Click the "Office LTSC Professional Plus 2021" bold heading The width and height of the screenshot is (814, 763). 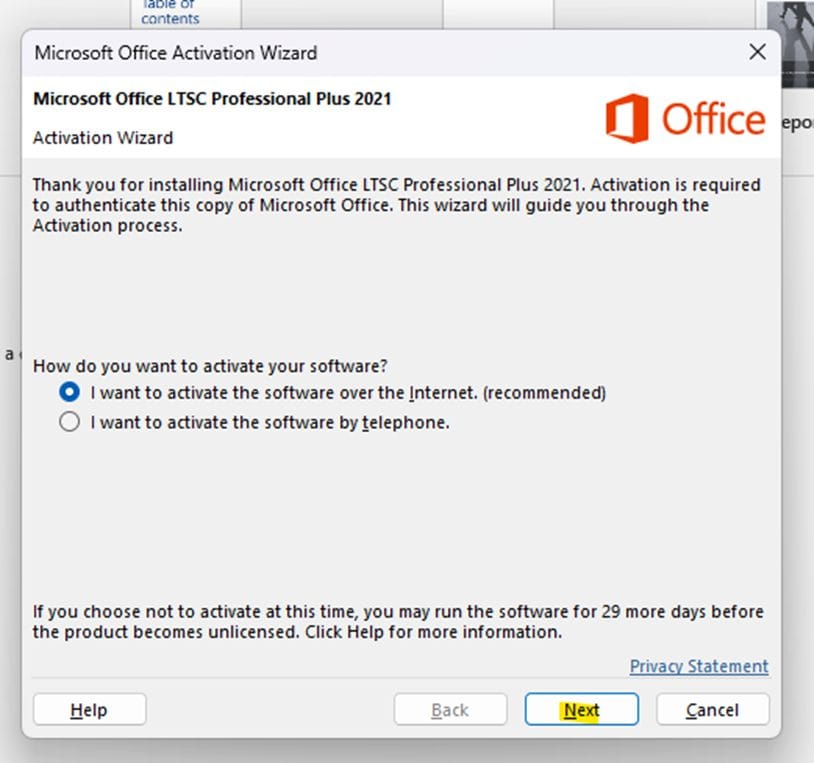point(212,99)
